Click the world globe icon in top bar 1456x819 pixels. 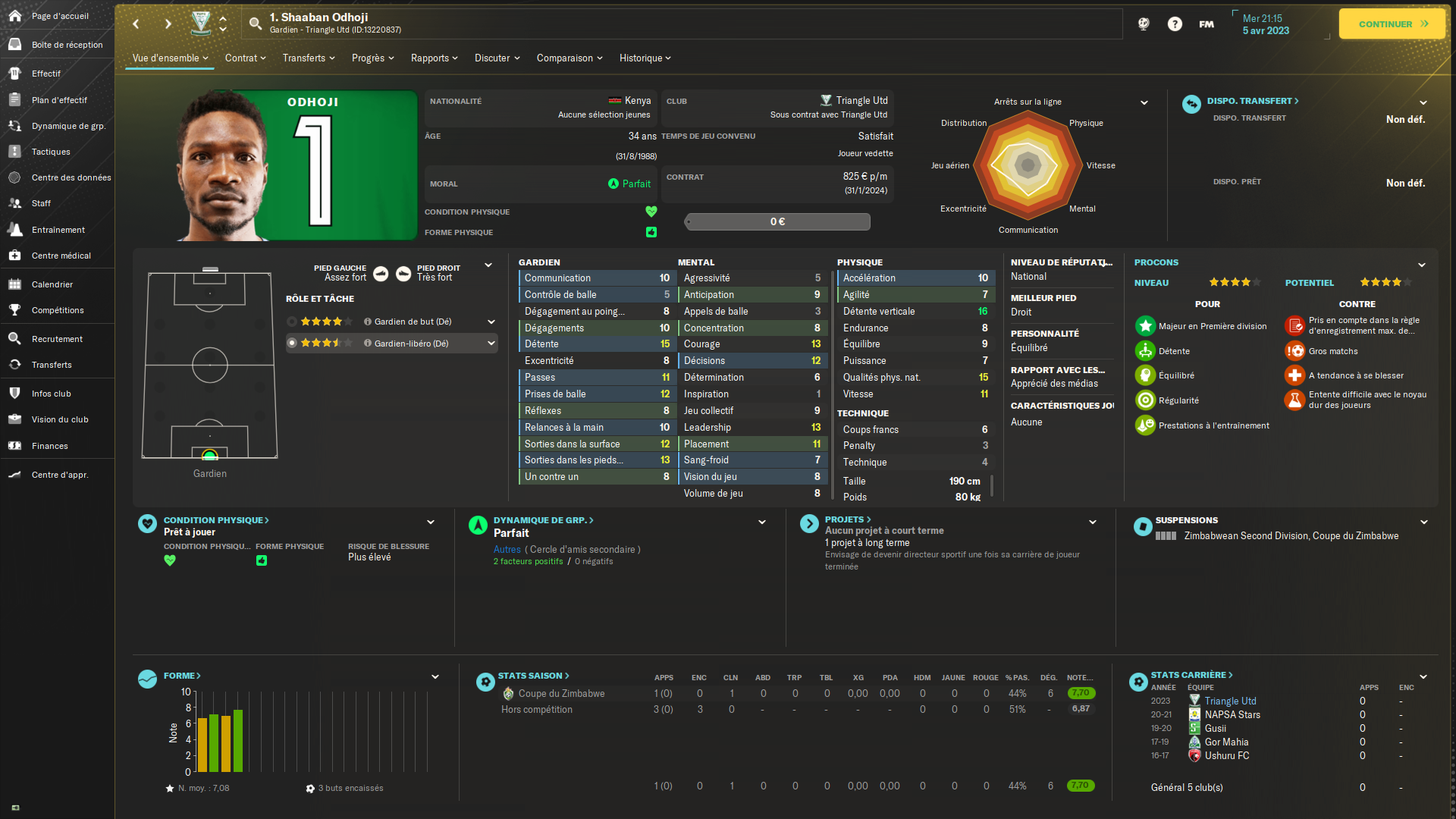pyautogui.click(x=1144, y=24)
